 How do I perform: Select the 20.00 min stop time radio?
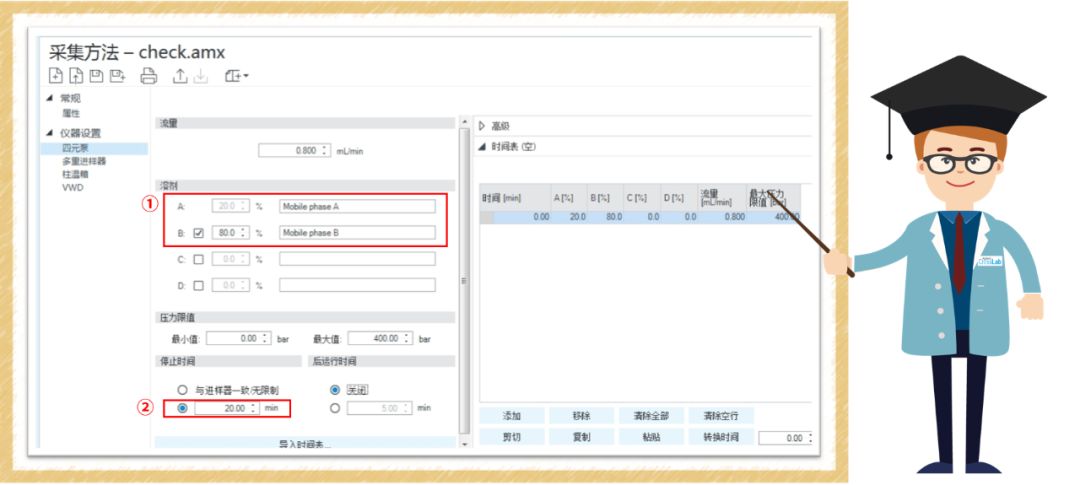(183, 408)
